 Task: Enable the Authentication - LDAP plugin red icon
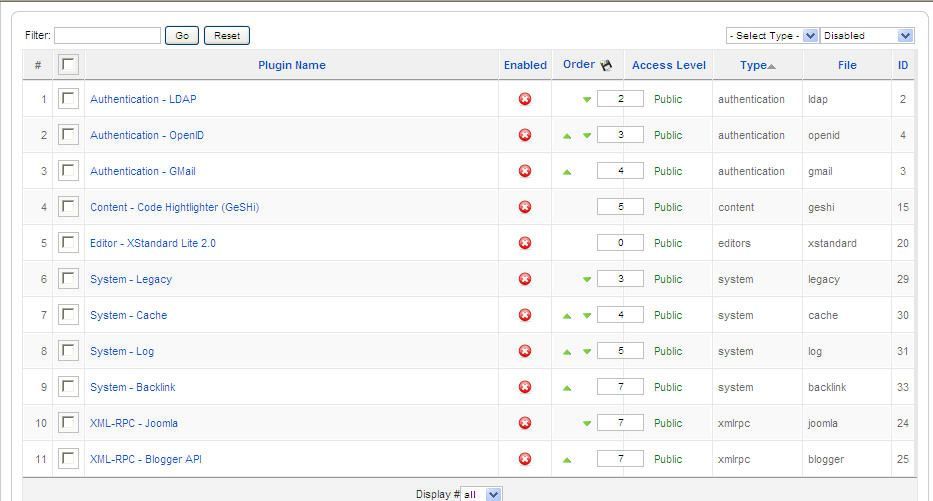coord(525,99)
